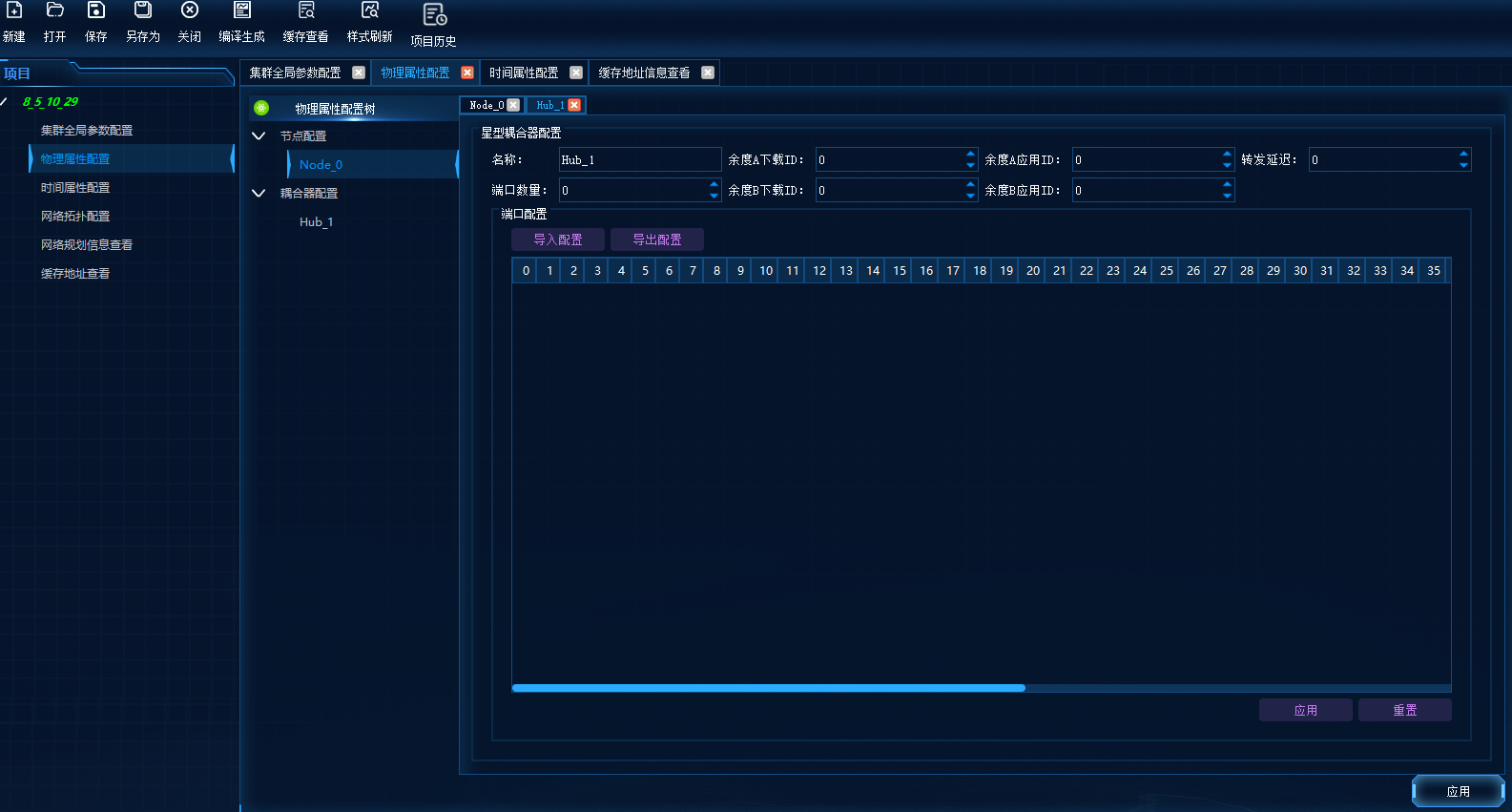The image size is (1512, 812).
Task: Switch to the 时间属性配置 tab
Action: [524, 73]
